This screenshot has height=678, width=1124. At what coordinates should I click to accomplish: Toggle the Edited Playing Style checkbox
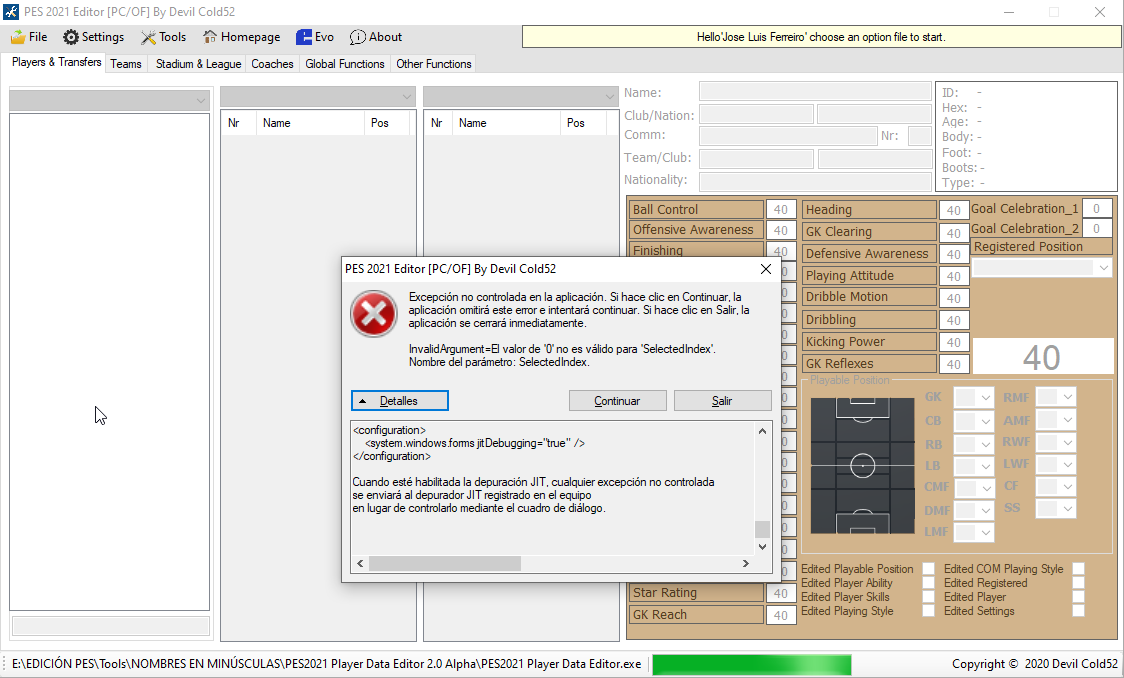coord(928,611)
